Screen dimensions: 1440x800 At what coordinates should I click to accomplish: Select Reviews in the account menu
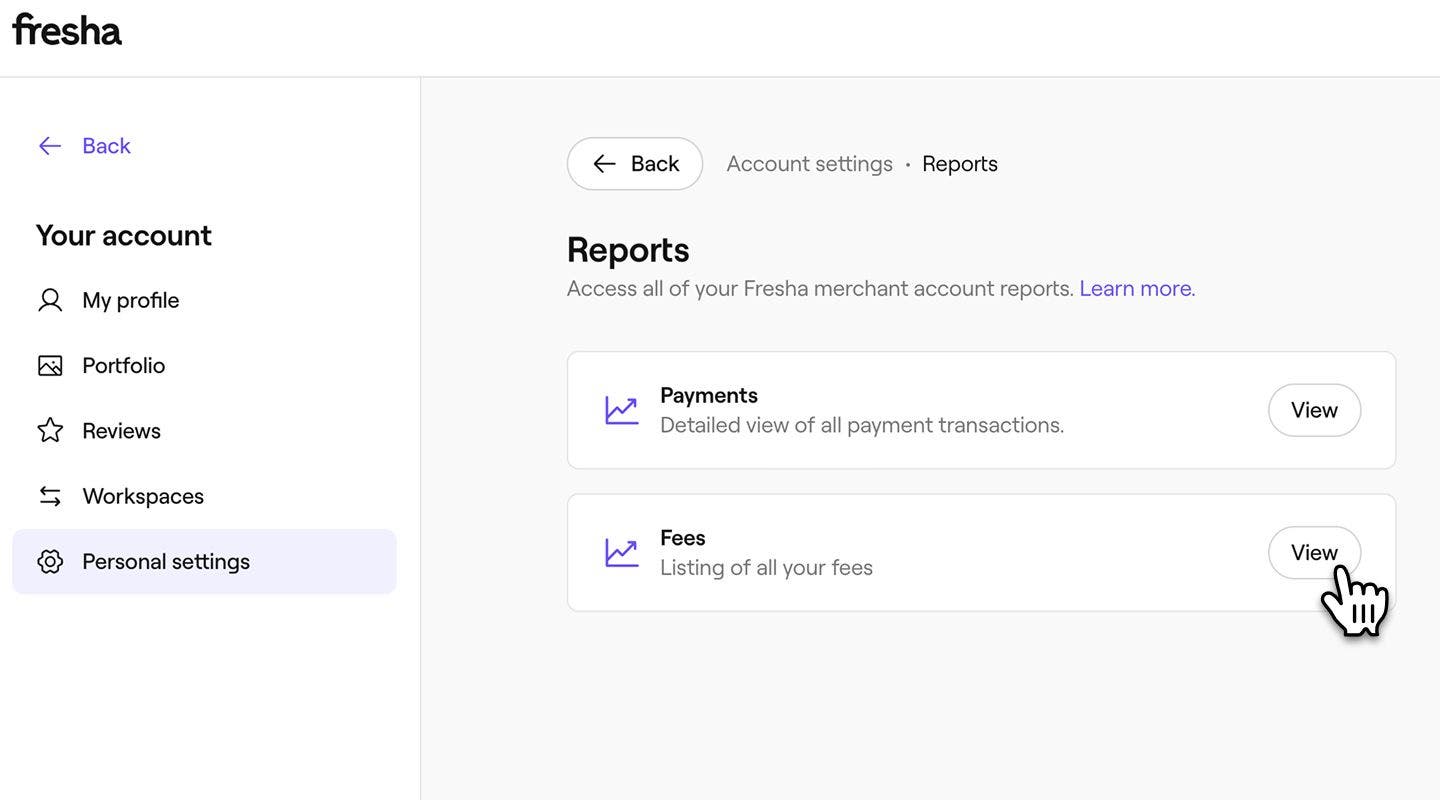[121, 431]
